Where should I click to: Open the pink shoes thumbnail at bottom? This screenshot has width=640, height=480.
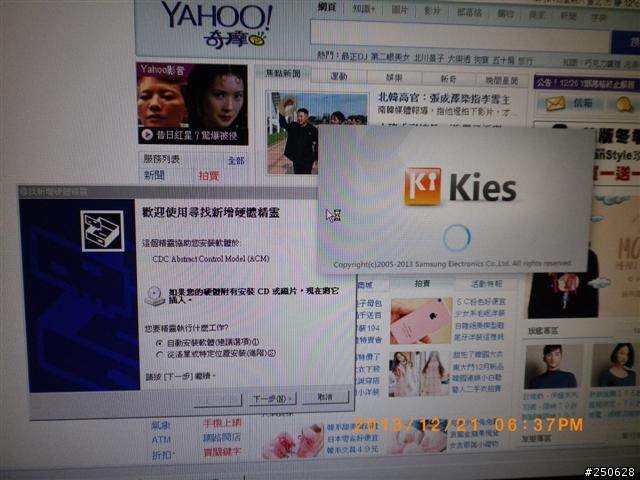coord(293,442)
